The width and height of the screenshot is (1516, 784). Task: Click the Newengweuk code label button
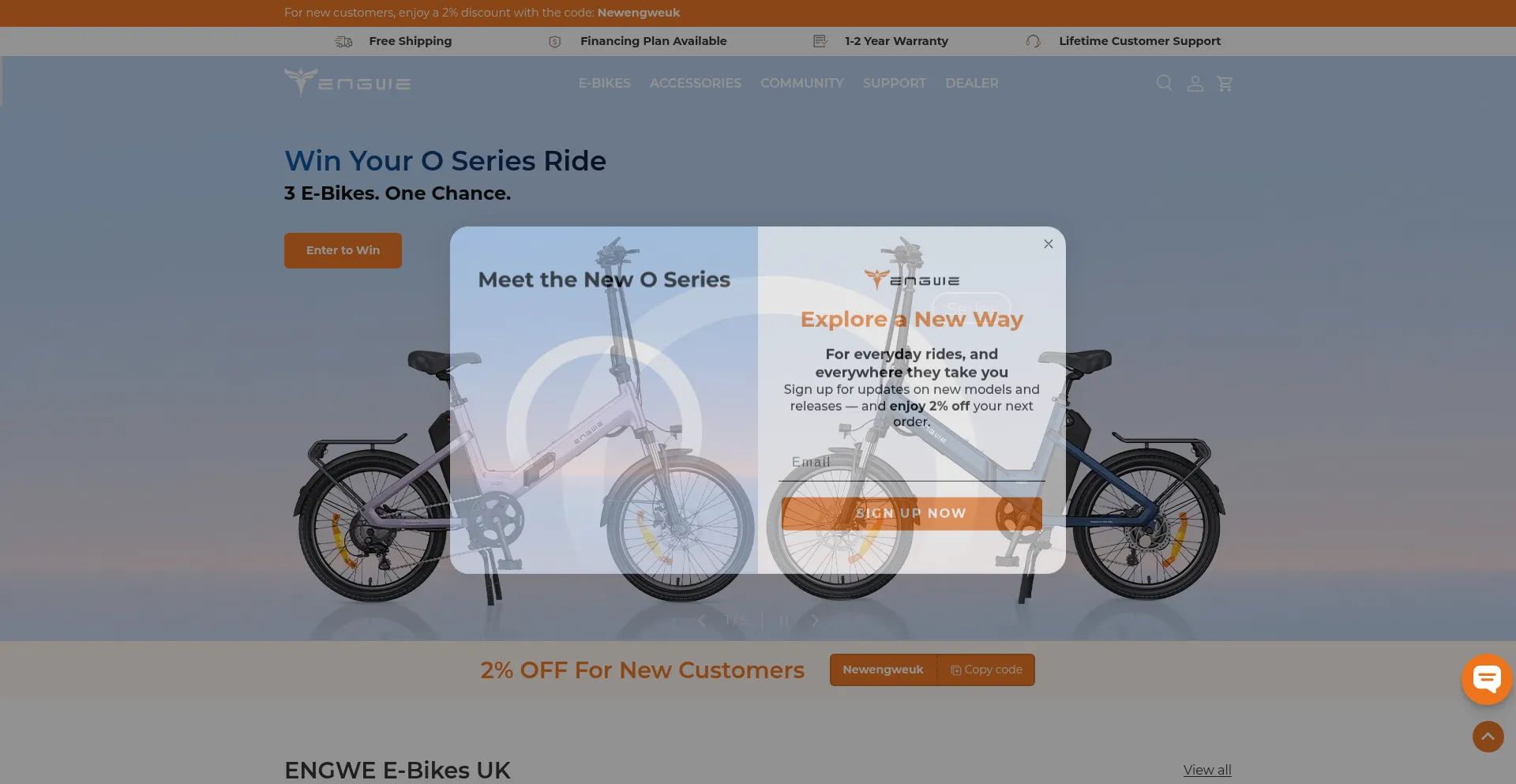(x=883, y=670)
